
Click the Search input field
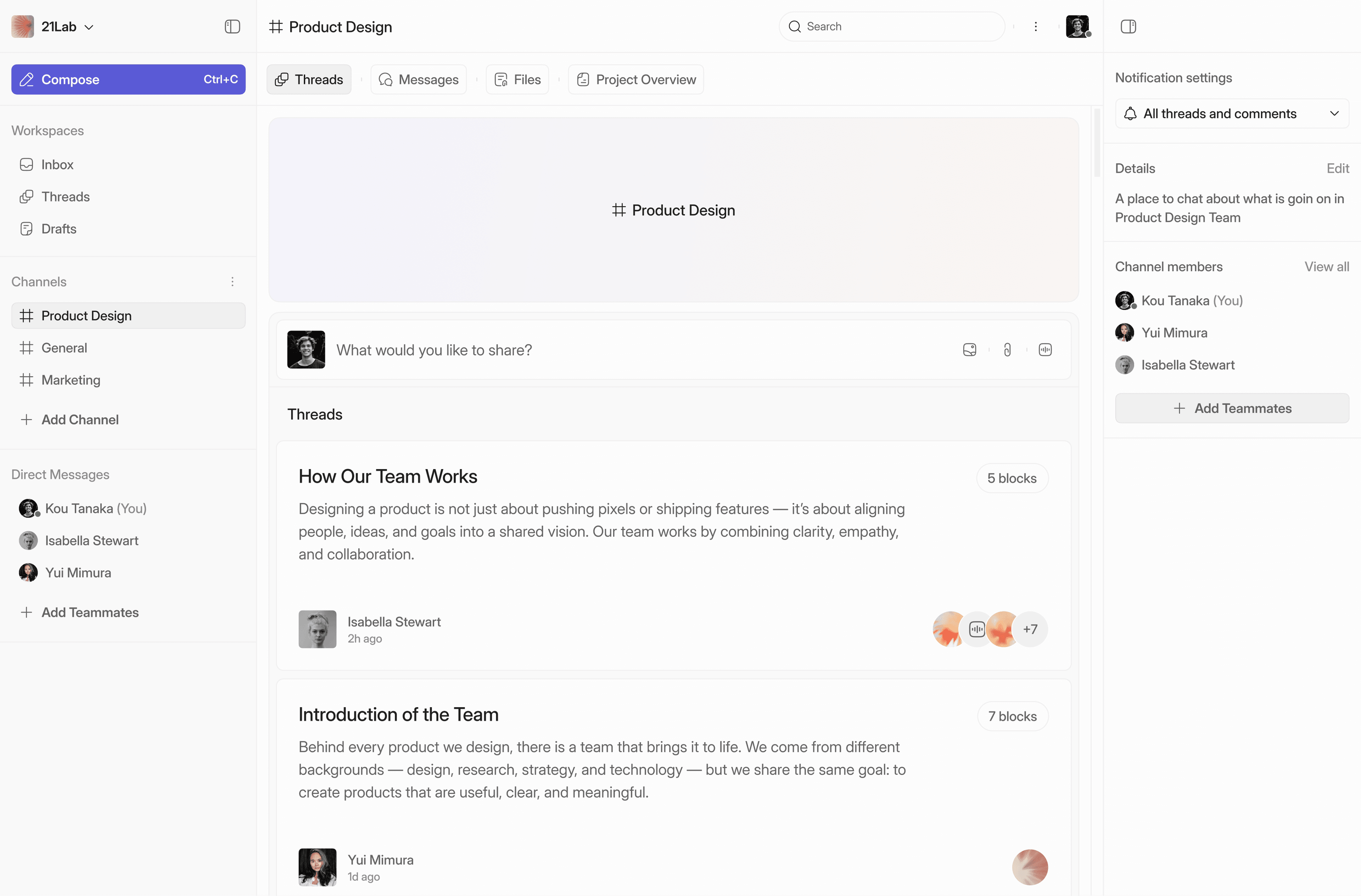[891, 27]
